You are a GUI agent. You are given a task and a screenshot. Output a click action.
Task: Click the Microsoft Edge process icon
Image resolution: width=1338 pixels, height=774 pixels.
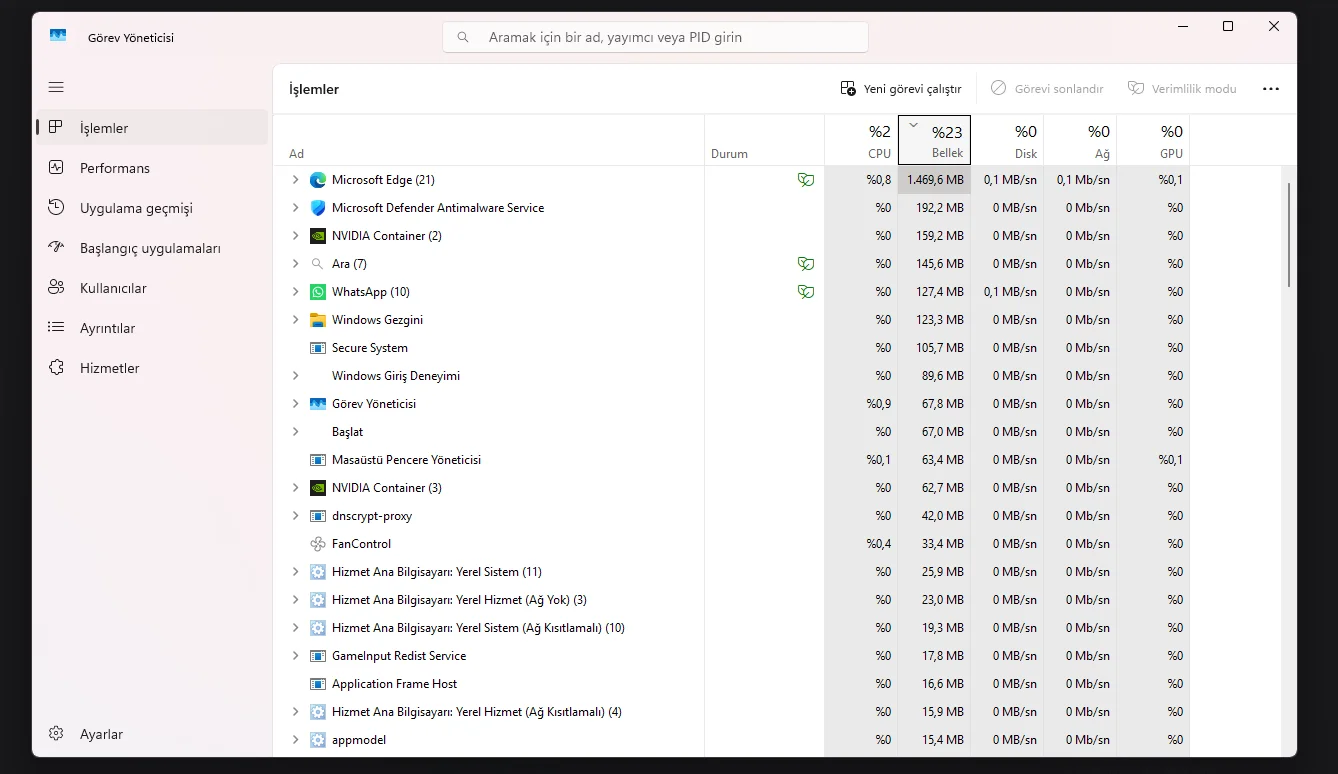click(318, 180)
